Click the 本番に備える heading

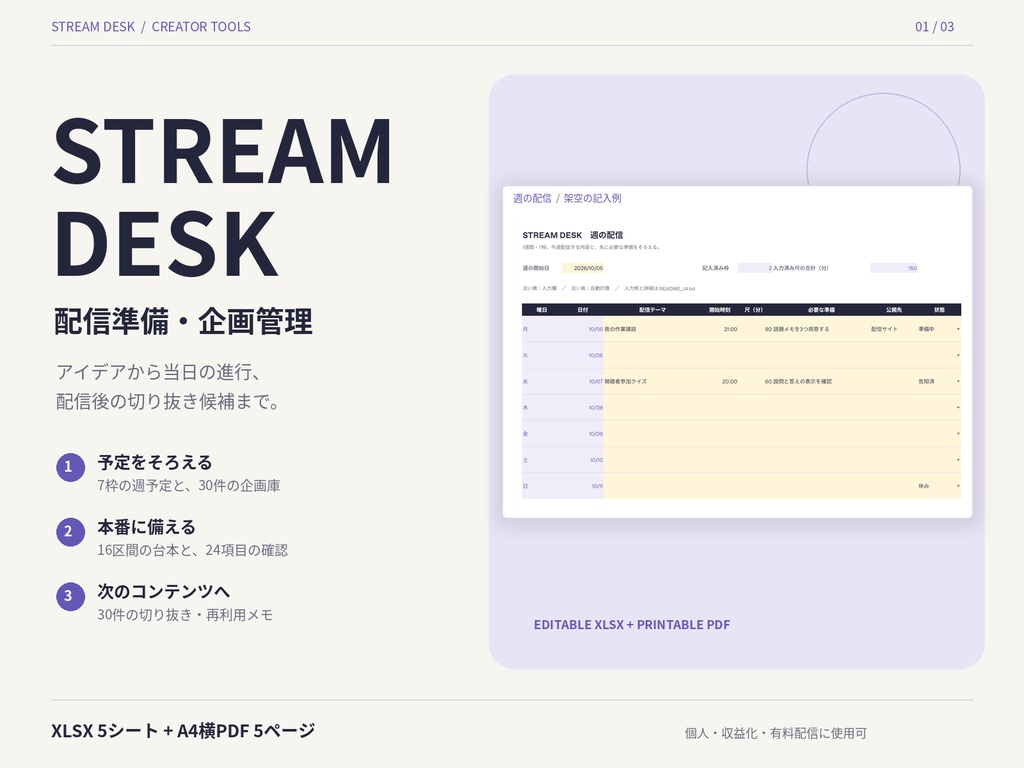pyautogui.click(x=146, y=527)
